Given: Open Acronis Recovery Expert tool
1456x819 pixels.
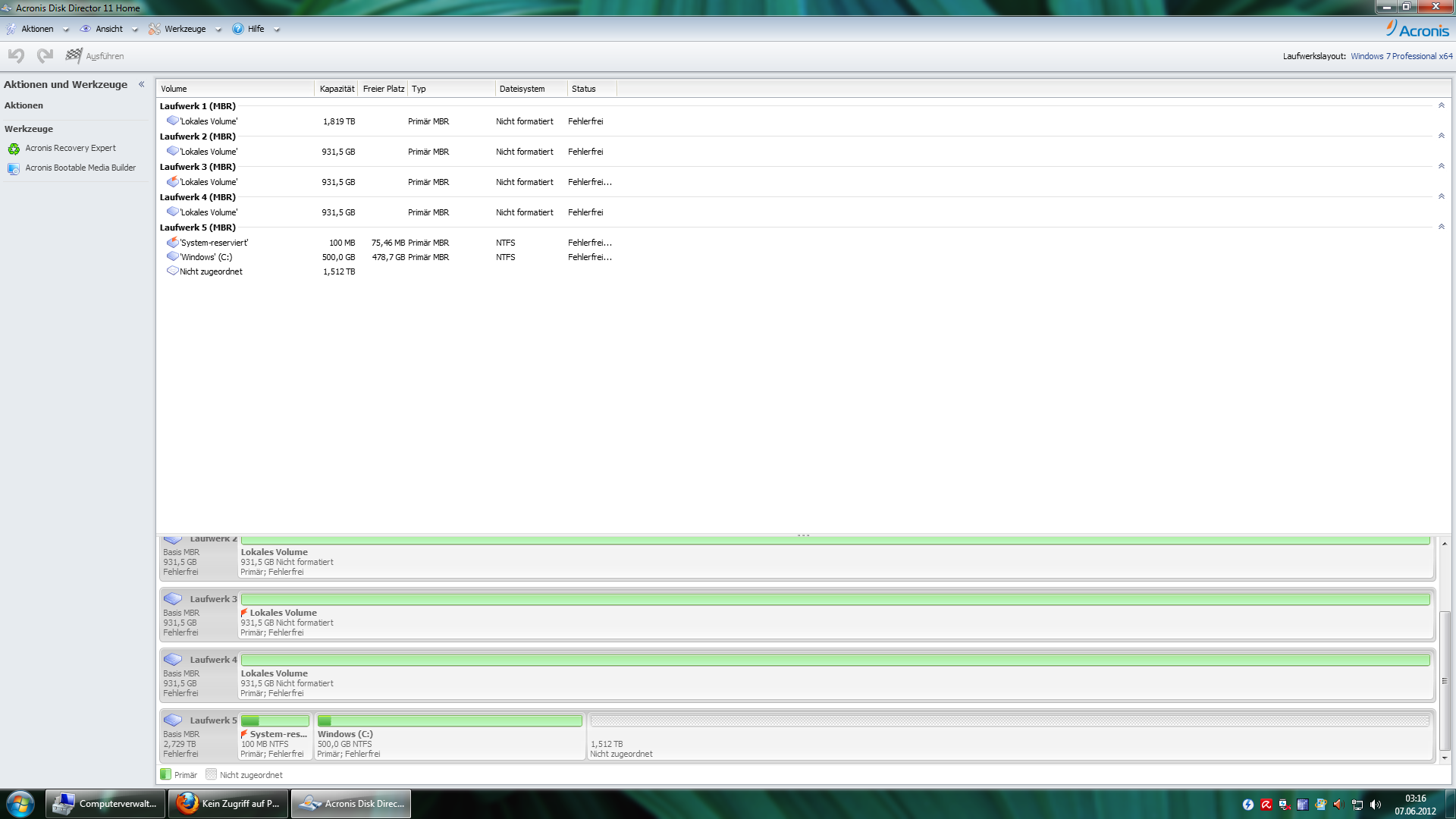Looking at the screenshot, I should 70,149.
